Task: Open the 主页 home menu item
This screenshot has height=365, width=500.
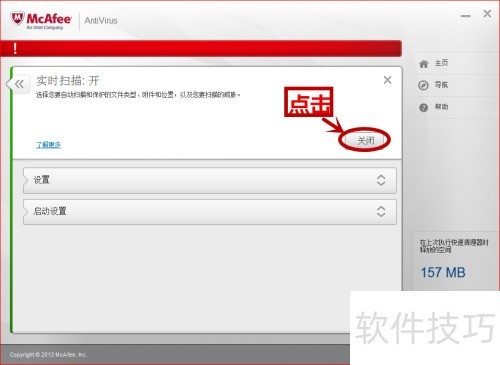Action: pyautogui.click(x=441, y=63)
